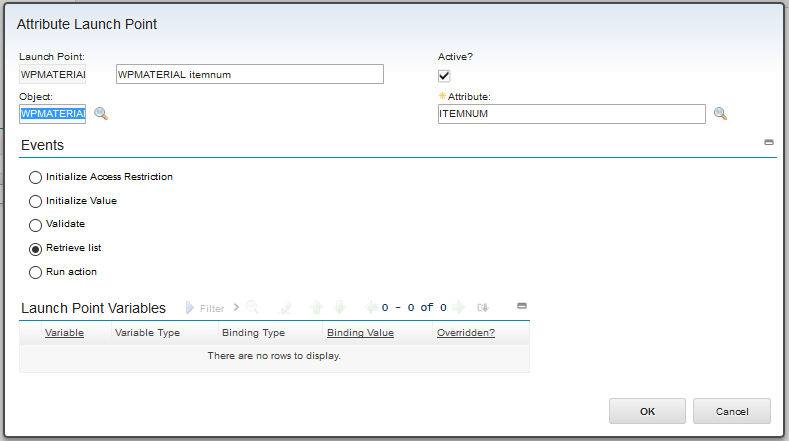Click the Object input field
Viewport: 789px width, 441px height.
pyautogui.click(x=52, y=114)
